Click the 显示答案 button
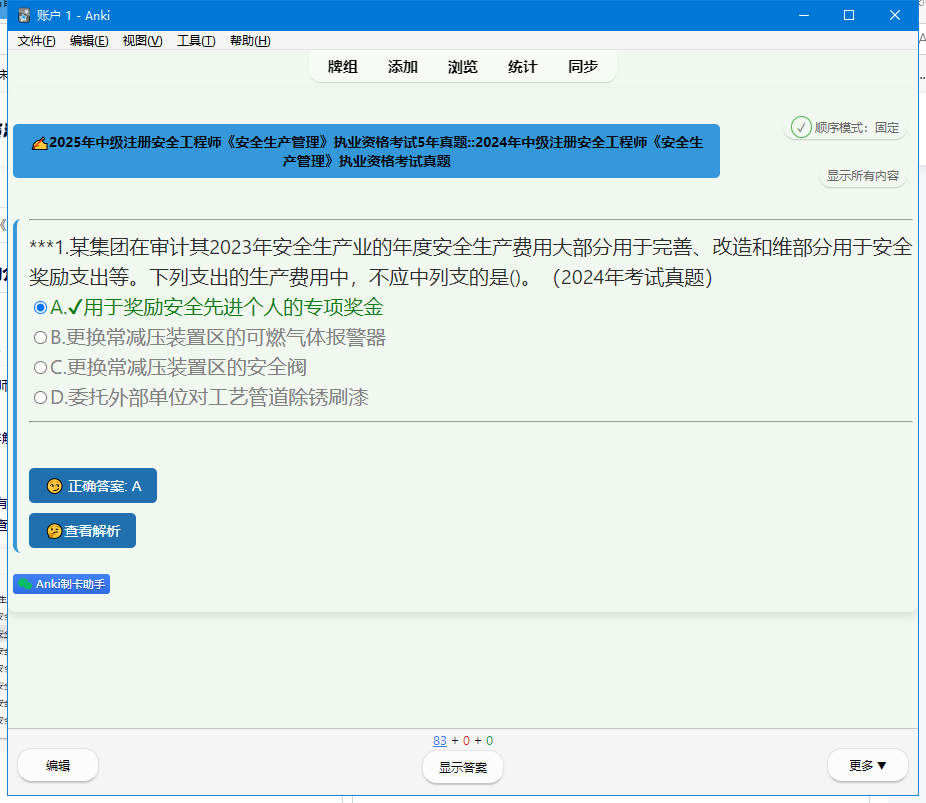 [463, 768]
